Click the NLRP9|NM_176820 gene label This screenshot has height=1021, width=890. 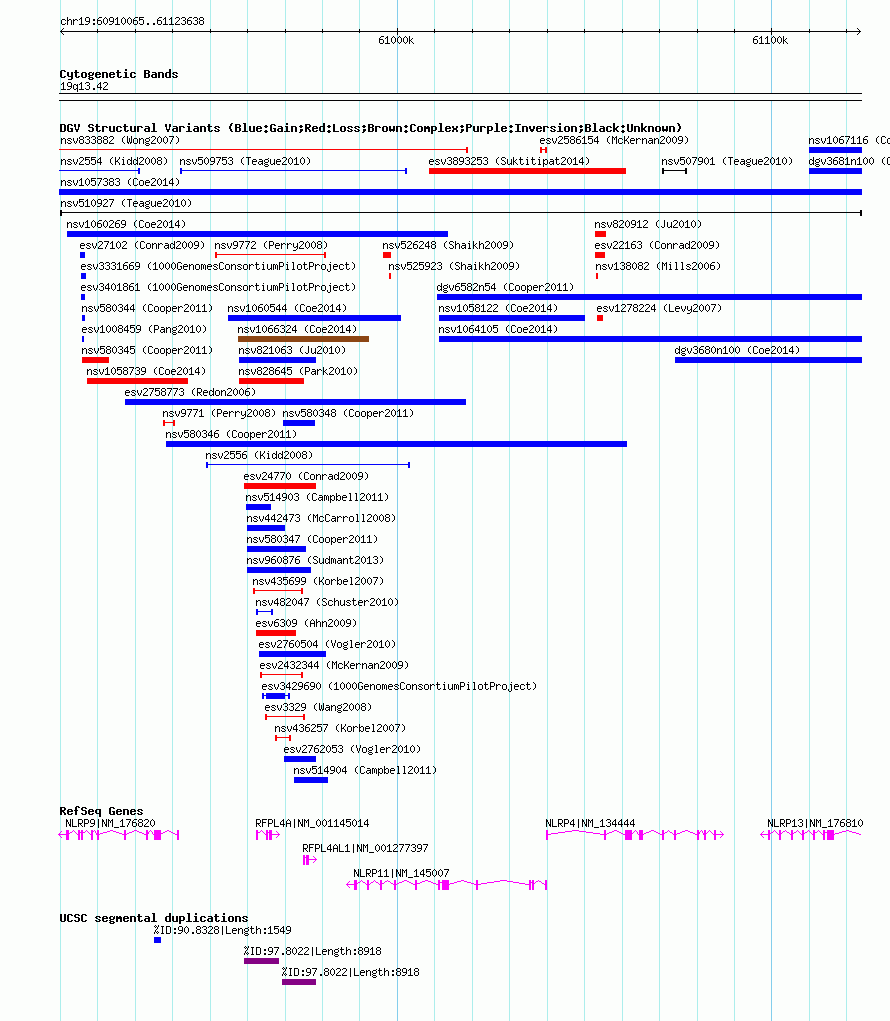(x=110, y=823)
